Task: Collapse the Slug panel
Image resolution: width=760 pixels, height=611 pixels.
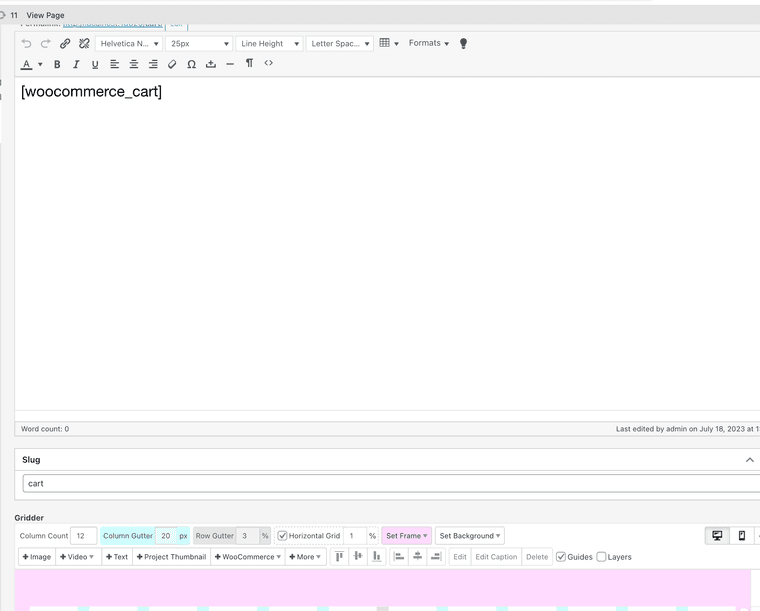Action: [749, 460]
